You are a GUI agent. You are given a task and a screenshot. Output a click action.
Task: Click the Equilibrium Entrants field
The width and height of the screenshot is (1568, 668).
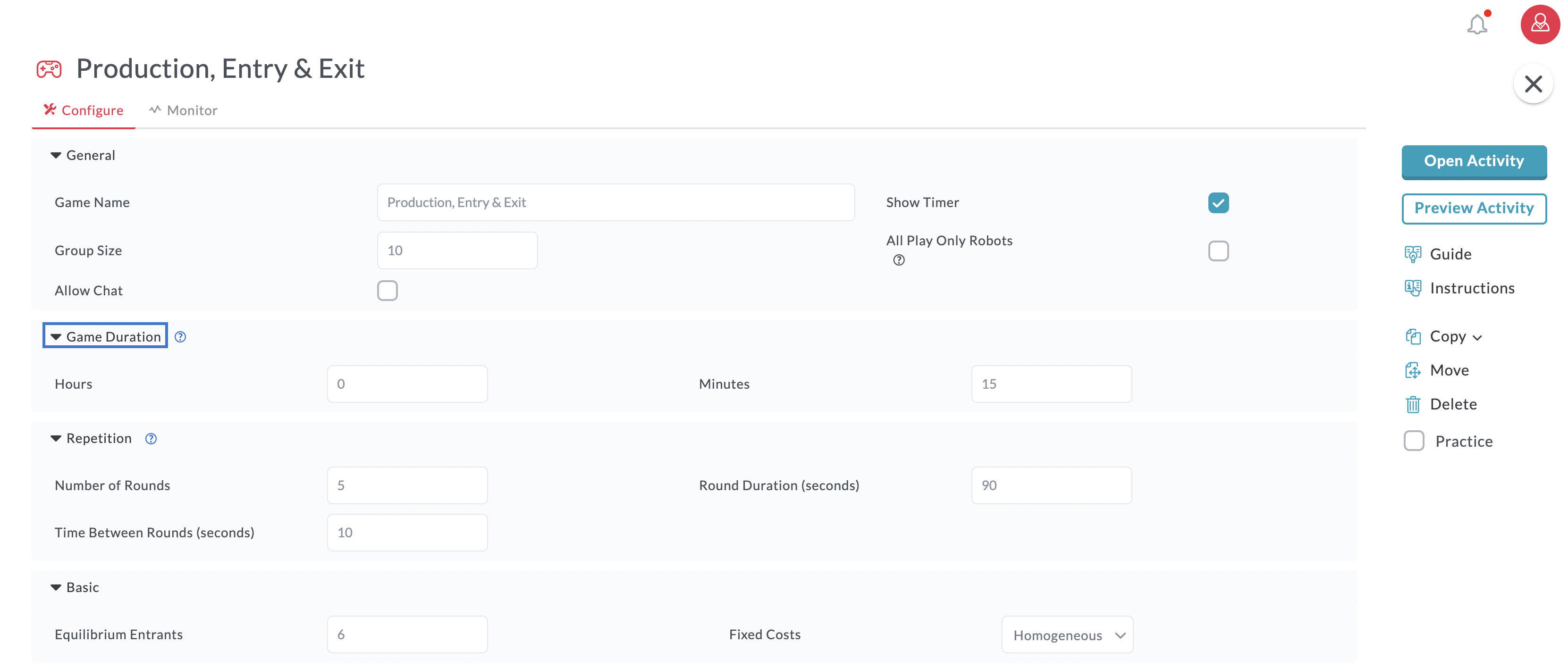tap(407, 635)
